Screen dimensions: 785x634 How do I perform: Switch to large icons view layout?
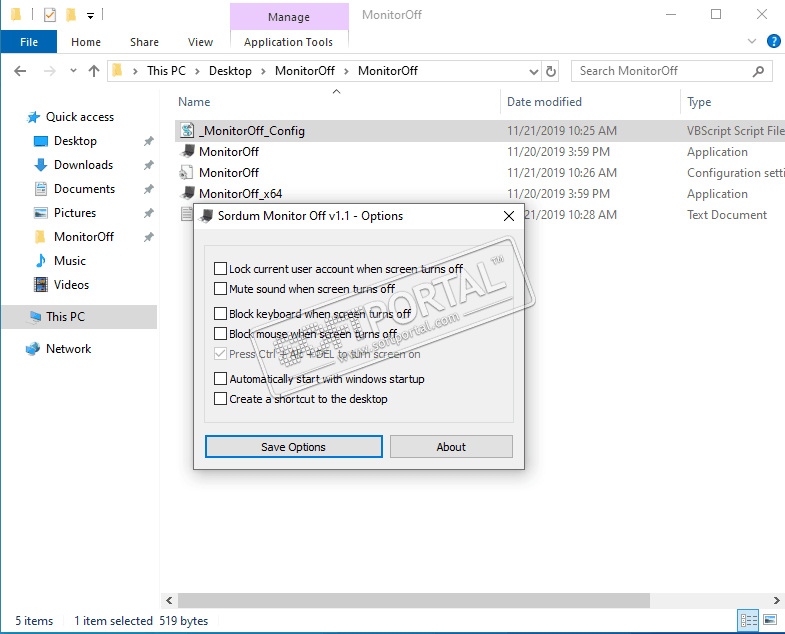coord(770,620)
